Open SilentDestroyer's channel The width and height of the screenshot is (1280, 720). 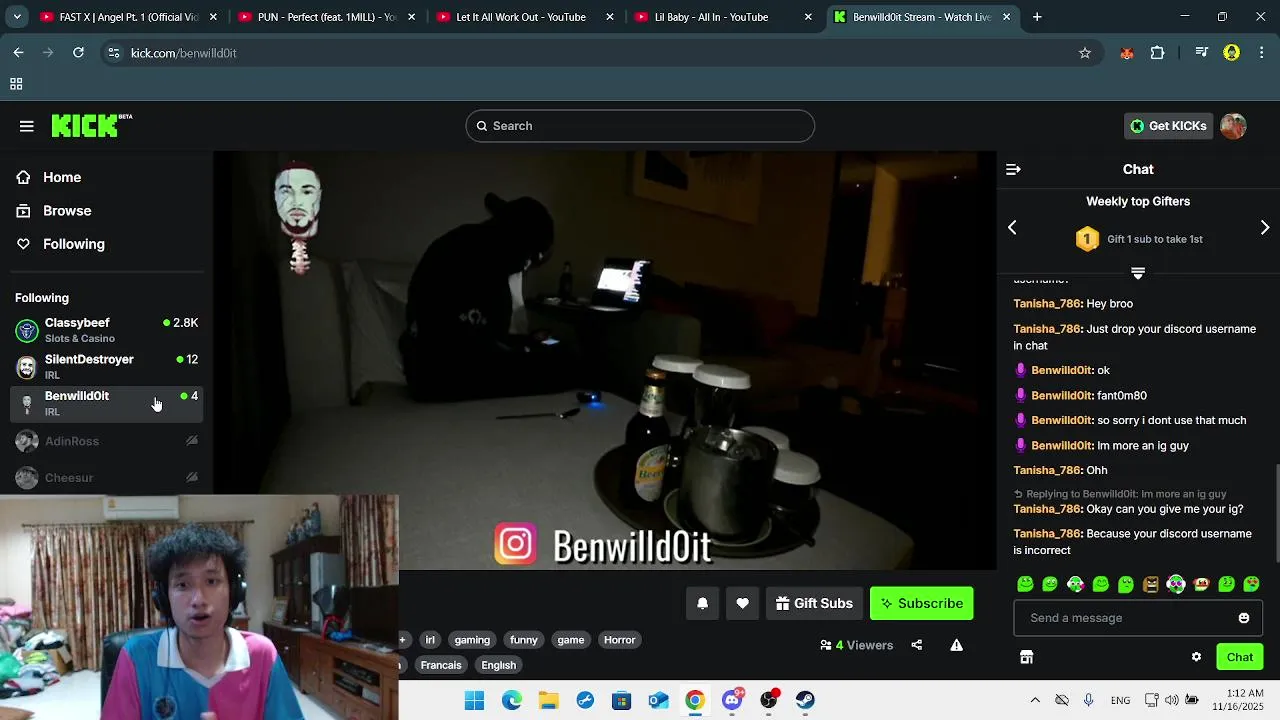(x=106, y=366)
